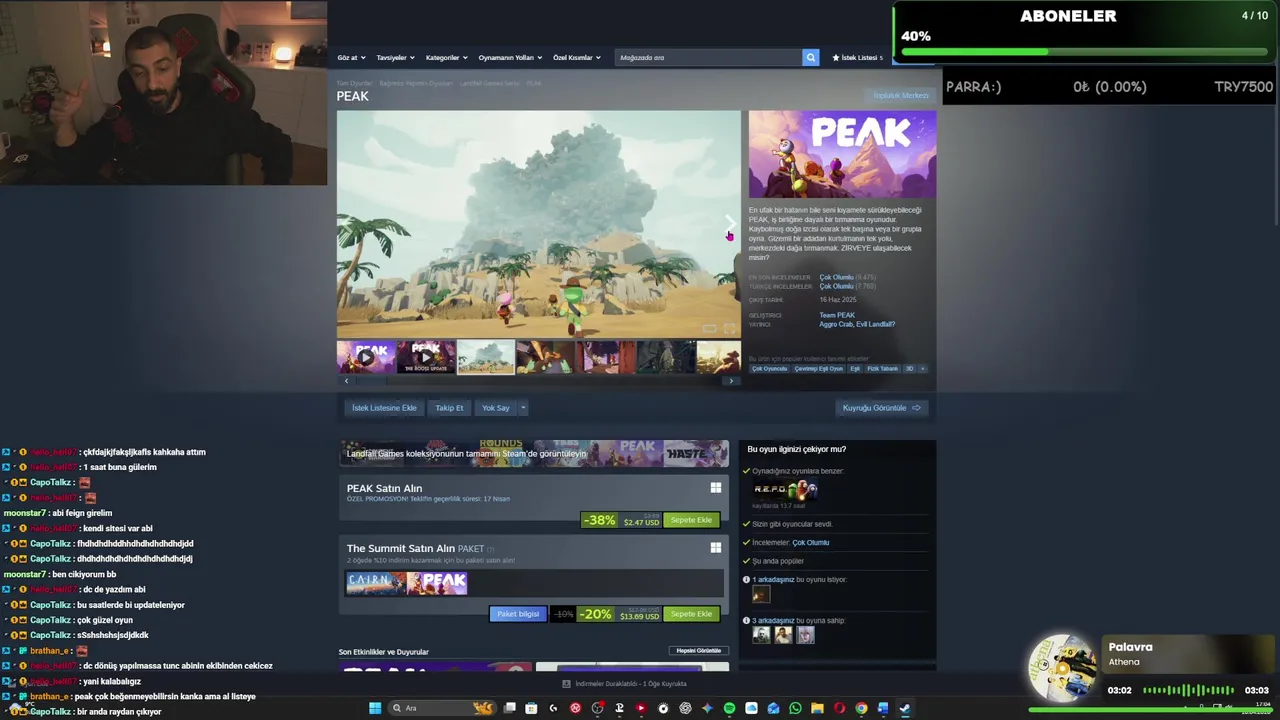Open Task View on taskbar
Screen dimensions: 1280x720
point(509,708)
